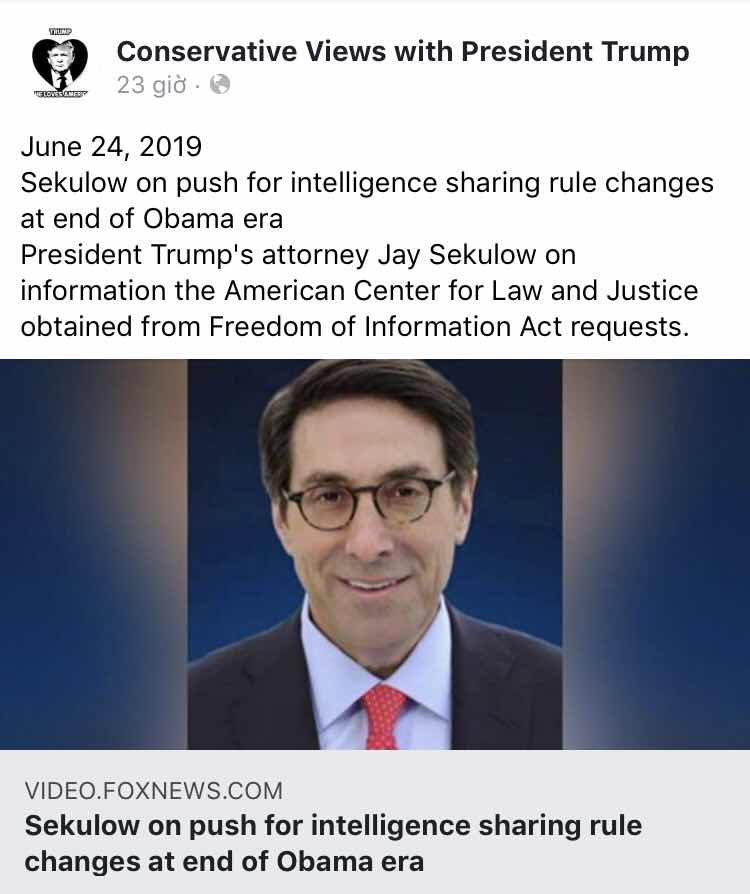The height and width of the screenshot is (894, 750).
Task: Select the "June 24, 2019" date line
Action: [x=111, y=147]
